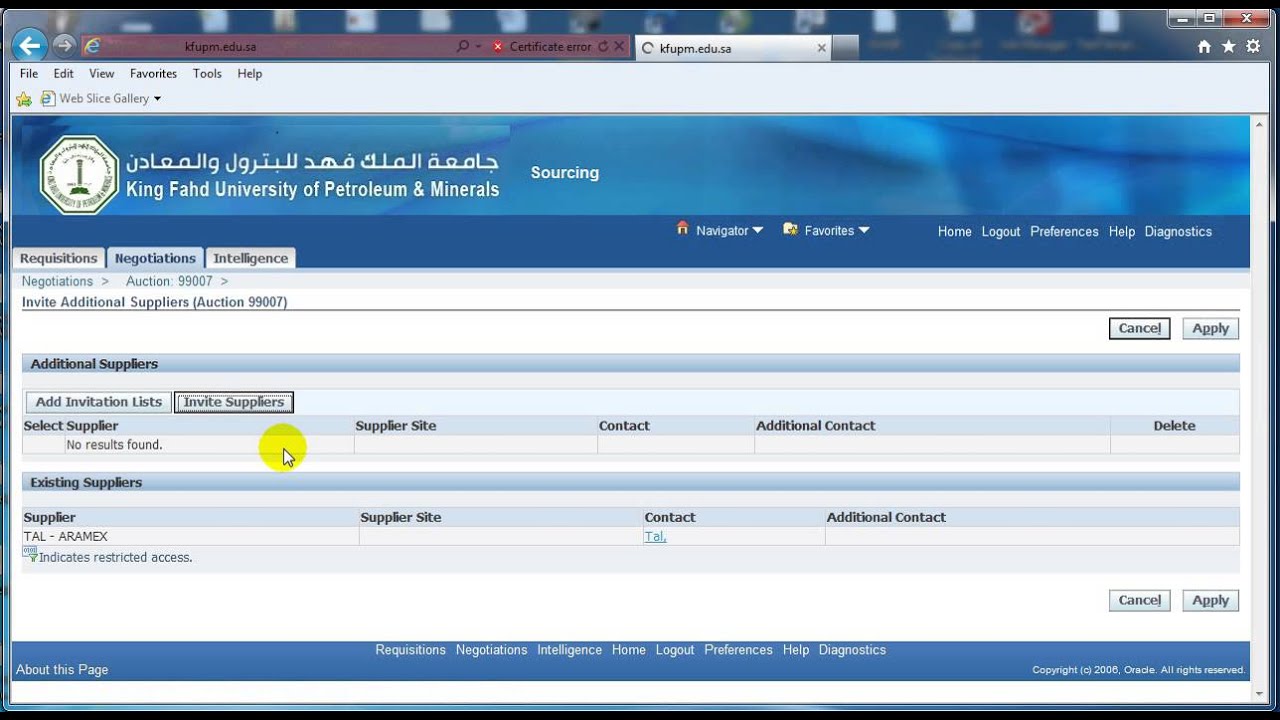Click the footer Help link
The image size is (1280, 720).
click(796, 650)
